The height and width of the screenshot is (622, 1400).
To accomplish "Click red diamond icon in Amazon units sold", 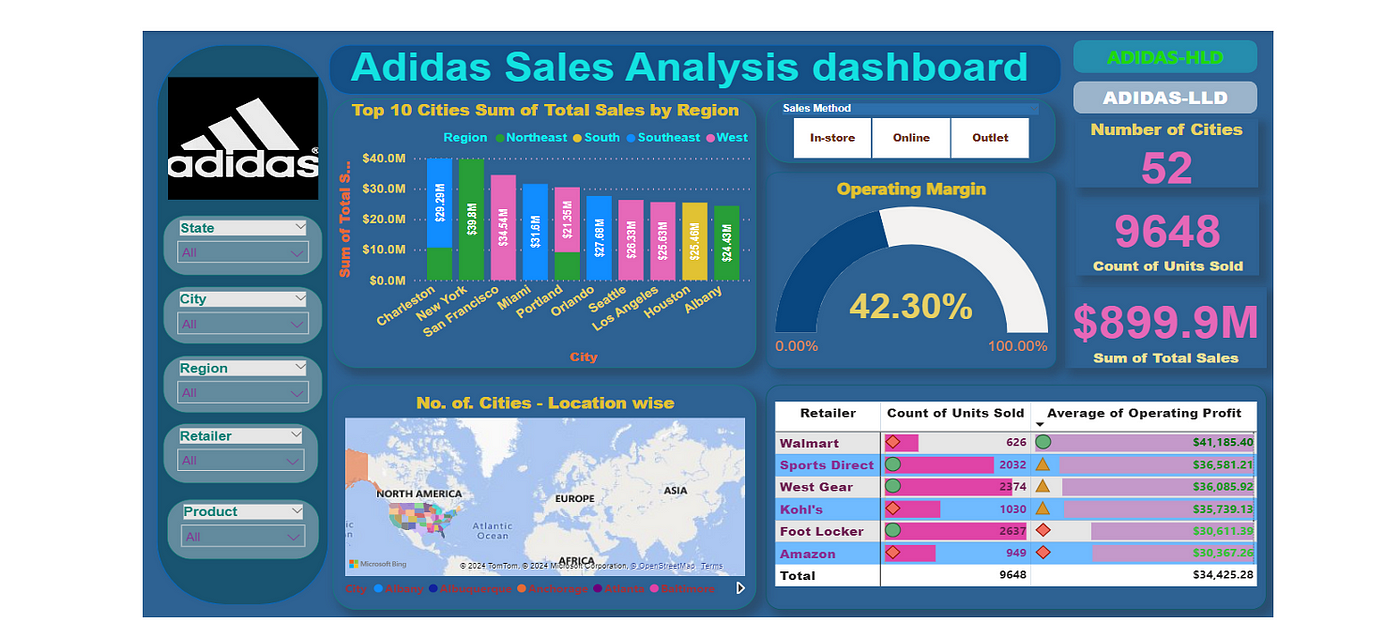I will click(893, 552).
